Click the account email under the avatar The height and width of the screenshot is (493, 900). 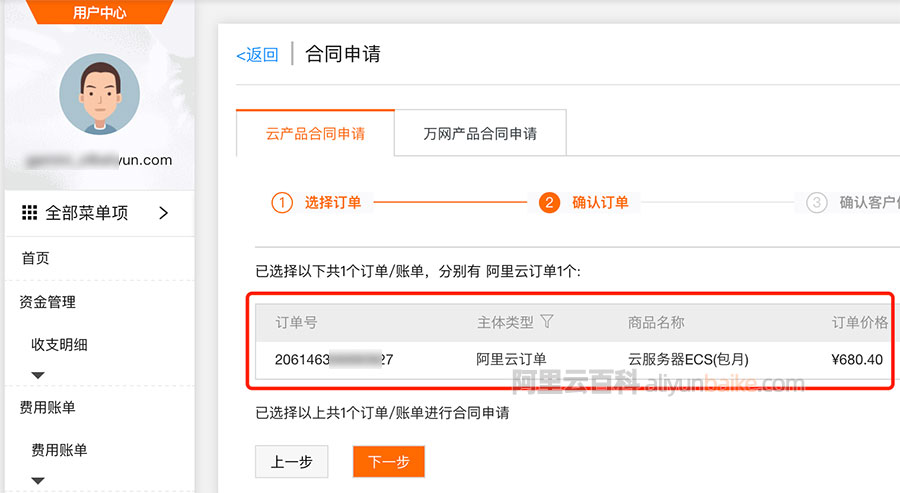99,160
